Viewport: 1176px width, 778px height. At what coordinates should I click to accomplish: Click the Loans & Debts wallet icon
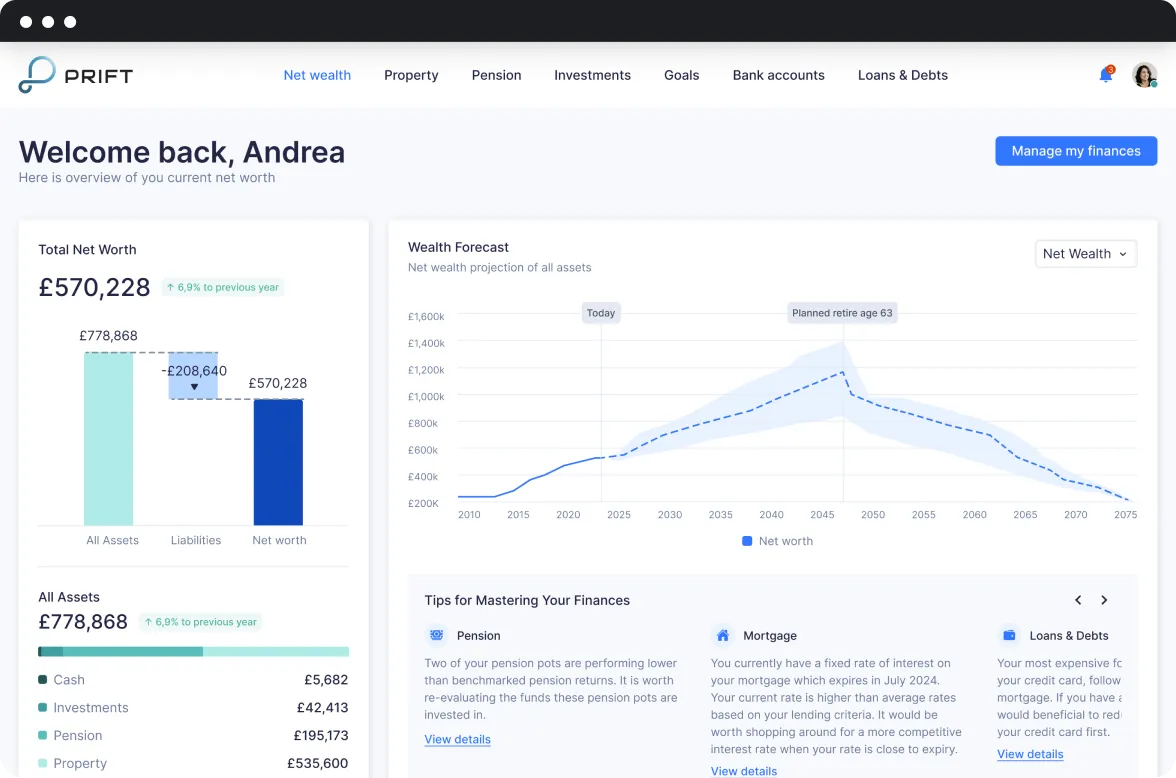click(1010, 635)
